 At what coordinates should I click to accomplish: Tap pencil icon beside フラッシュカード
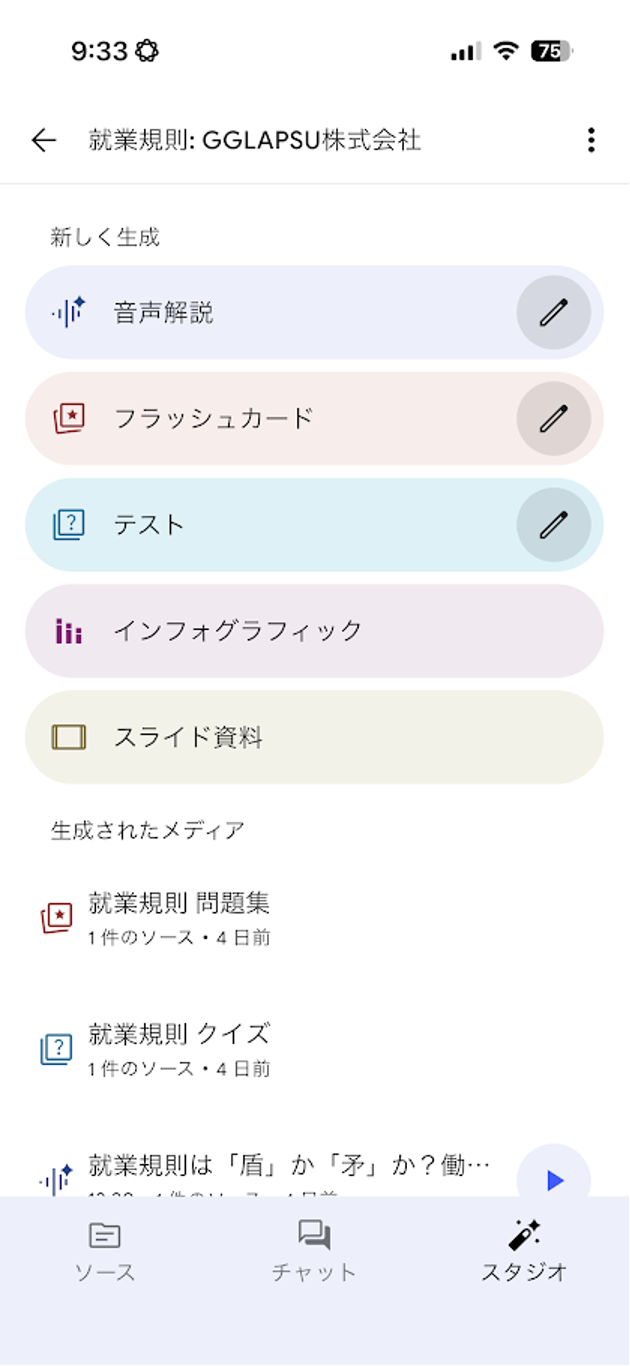click(553, 418)
